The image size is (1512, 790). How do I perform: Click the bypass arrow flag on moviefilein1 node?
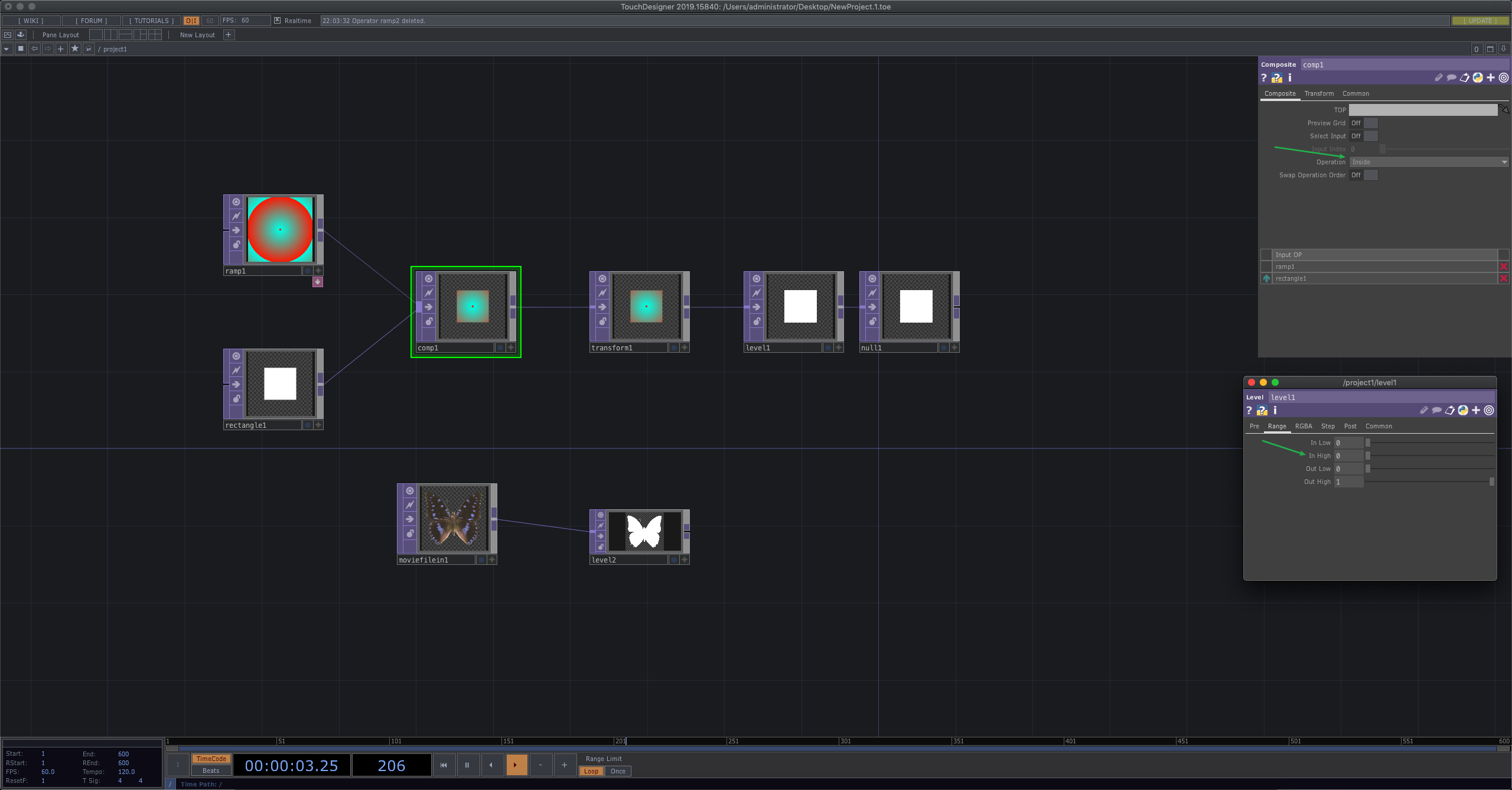click(410, 519)
